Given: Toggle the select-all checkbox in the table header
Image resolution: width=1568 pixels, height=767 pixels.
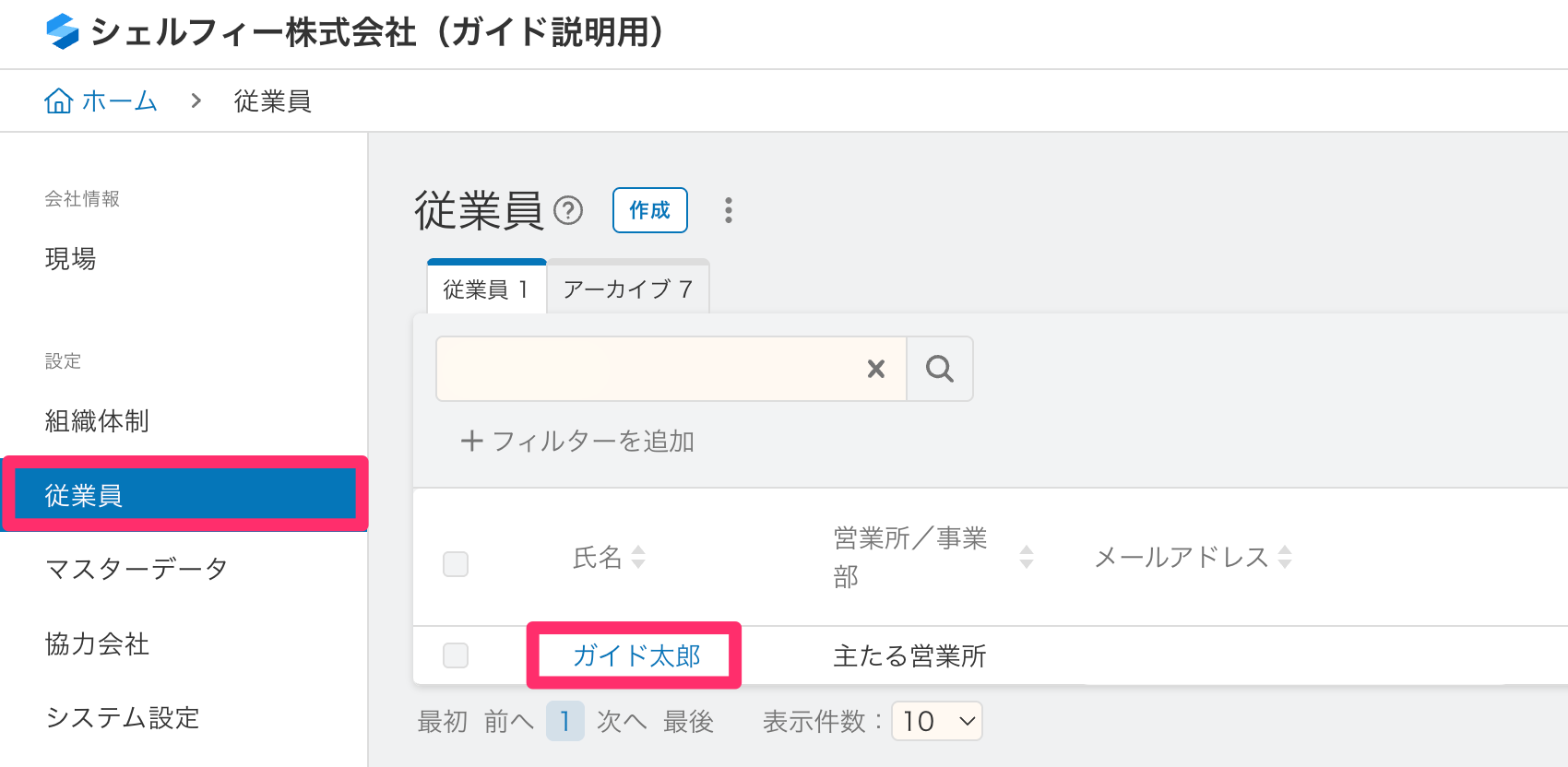Looking at the screenshot, I should pyautogui.click(x=455, y=563).
